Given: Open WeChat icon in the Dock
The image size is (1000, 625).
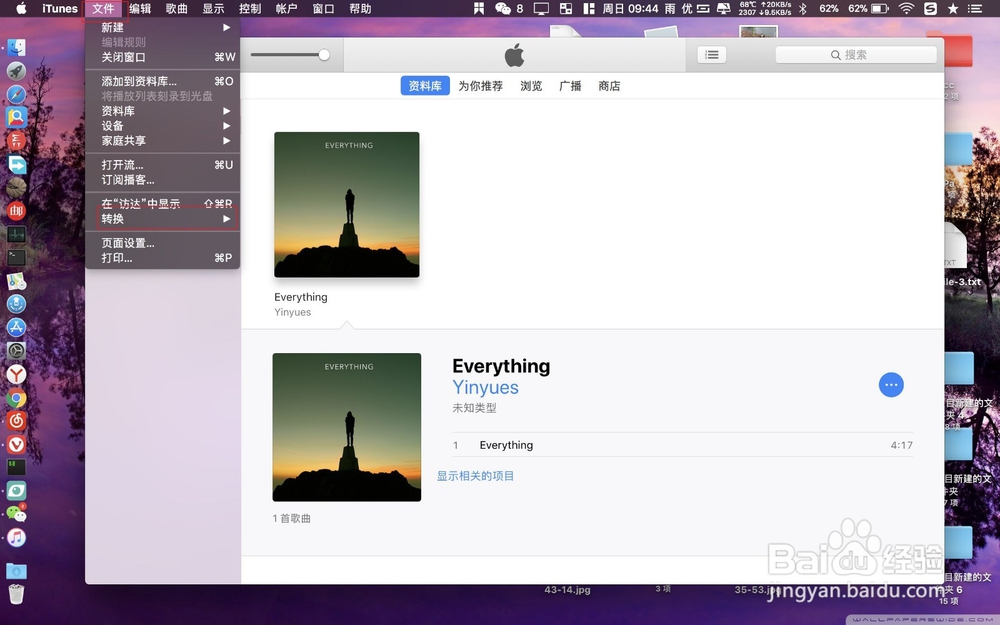Looking at the screenshot, I should (x=17, y=514).
